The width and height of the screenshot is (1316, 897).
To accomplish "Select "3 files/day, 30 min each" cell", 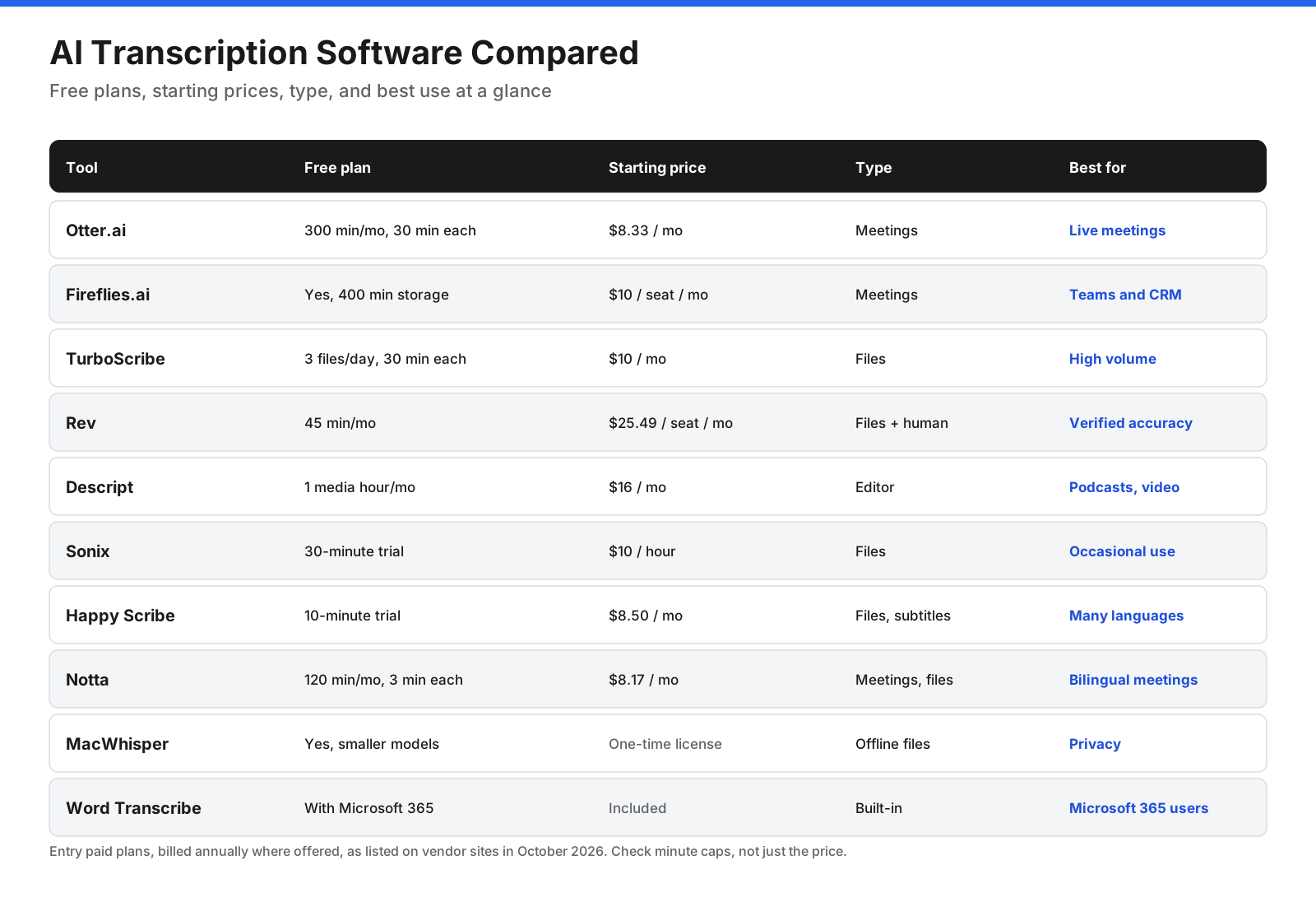I will (385, 359).
